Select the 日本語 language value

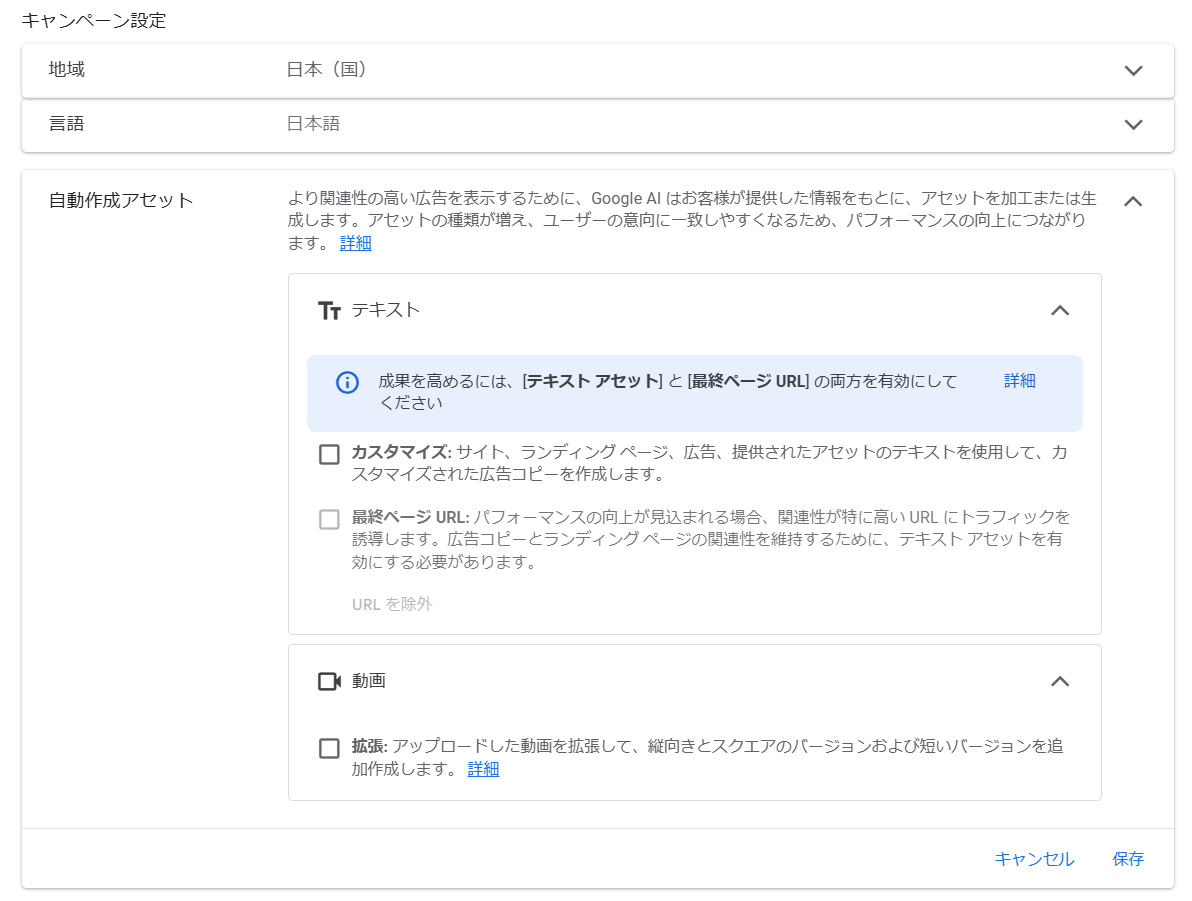(x=313, y=124)
